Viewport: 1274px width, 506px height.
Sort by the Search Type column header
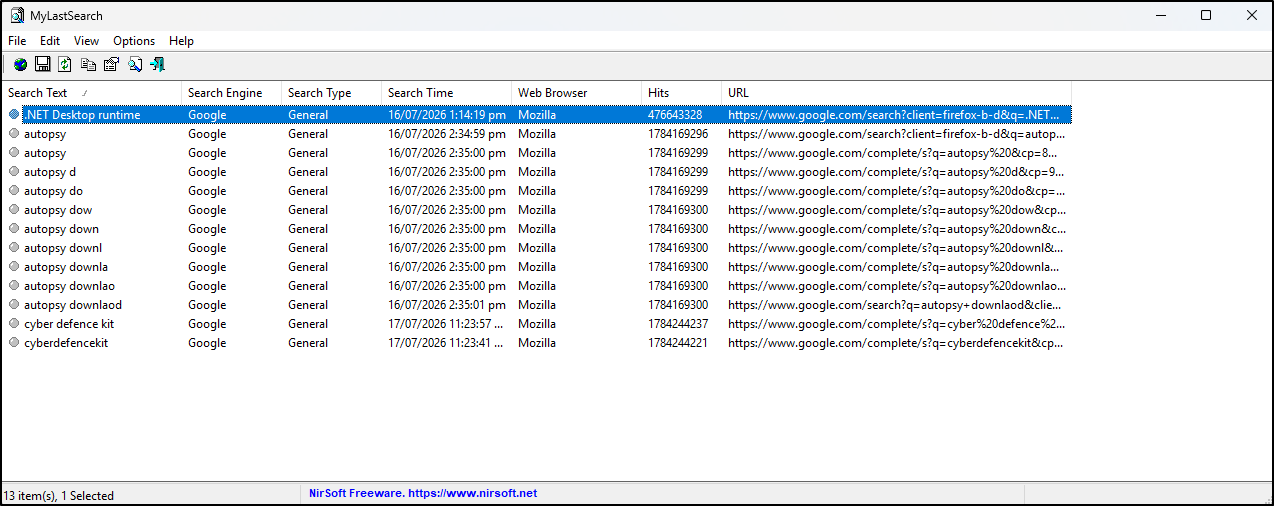pos(332,93)
